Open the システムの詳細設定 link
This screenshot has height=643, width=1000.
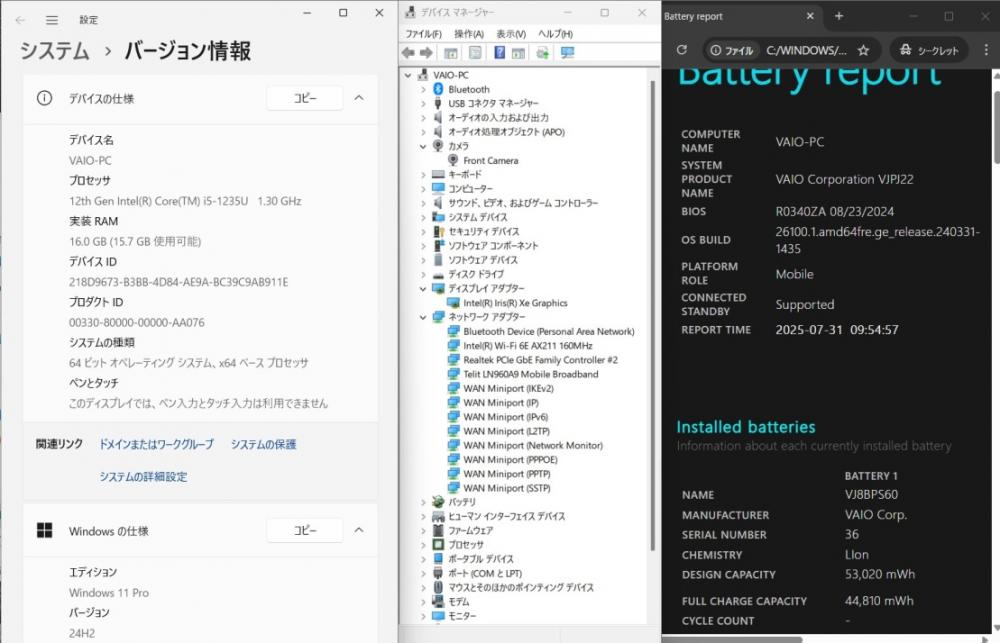click(x=143, y=477)
